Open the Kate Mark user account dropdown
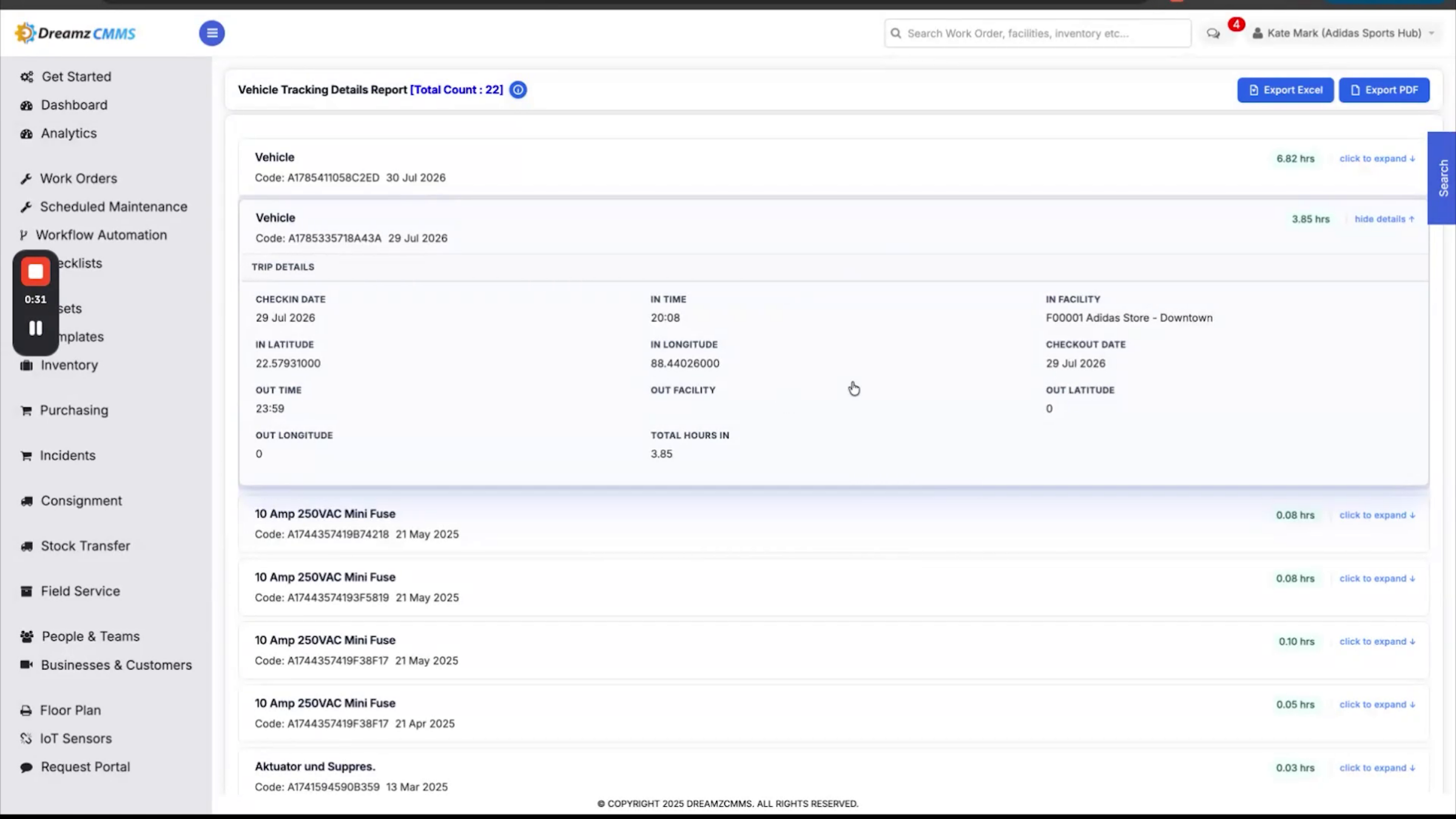The width and height of the screenshot is (1456, 819). click(1344, 33)
